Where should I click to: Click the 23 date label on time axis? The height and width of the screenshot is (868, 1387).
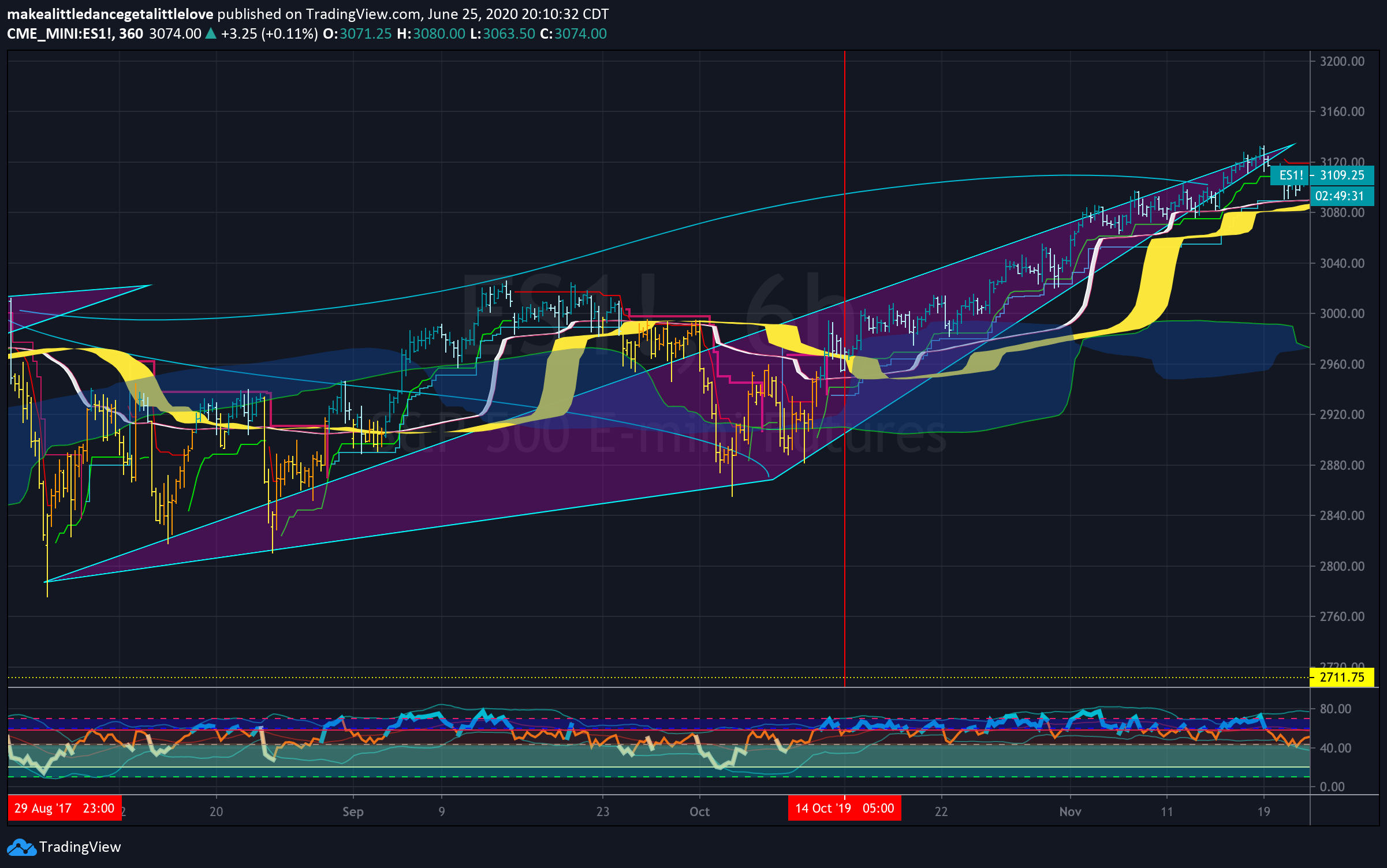[x=603, y=811]
